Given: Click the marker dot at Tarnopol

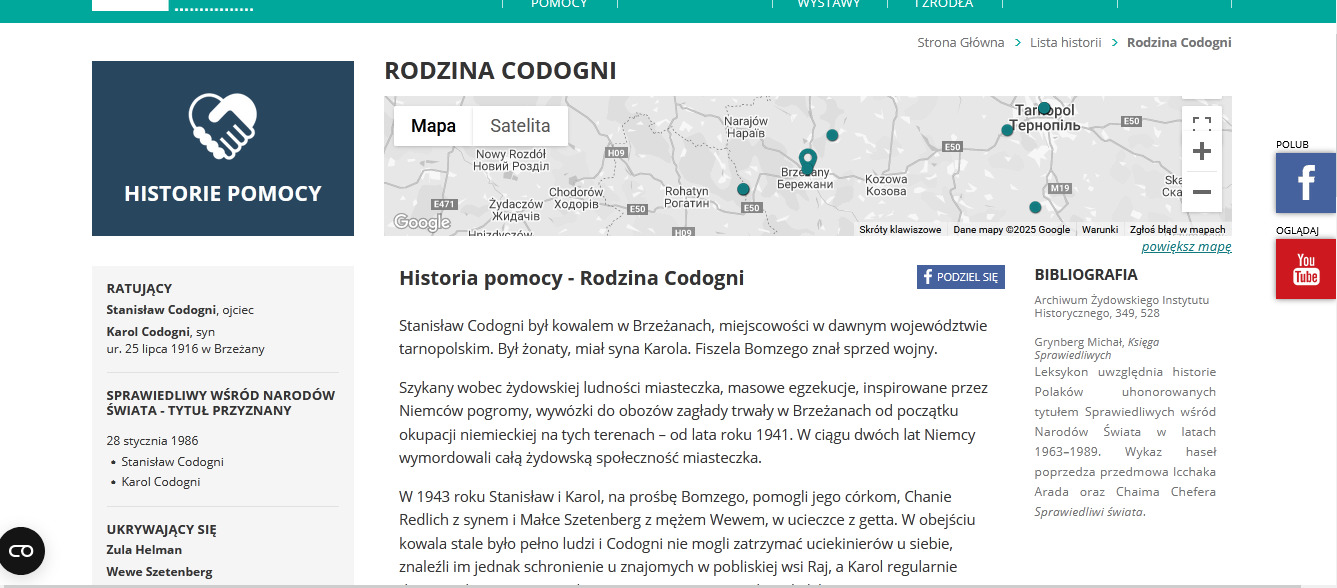Looking at the screenshot, I should [x=1044, y=108].
